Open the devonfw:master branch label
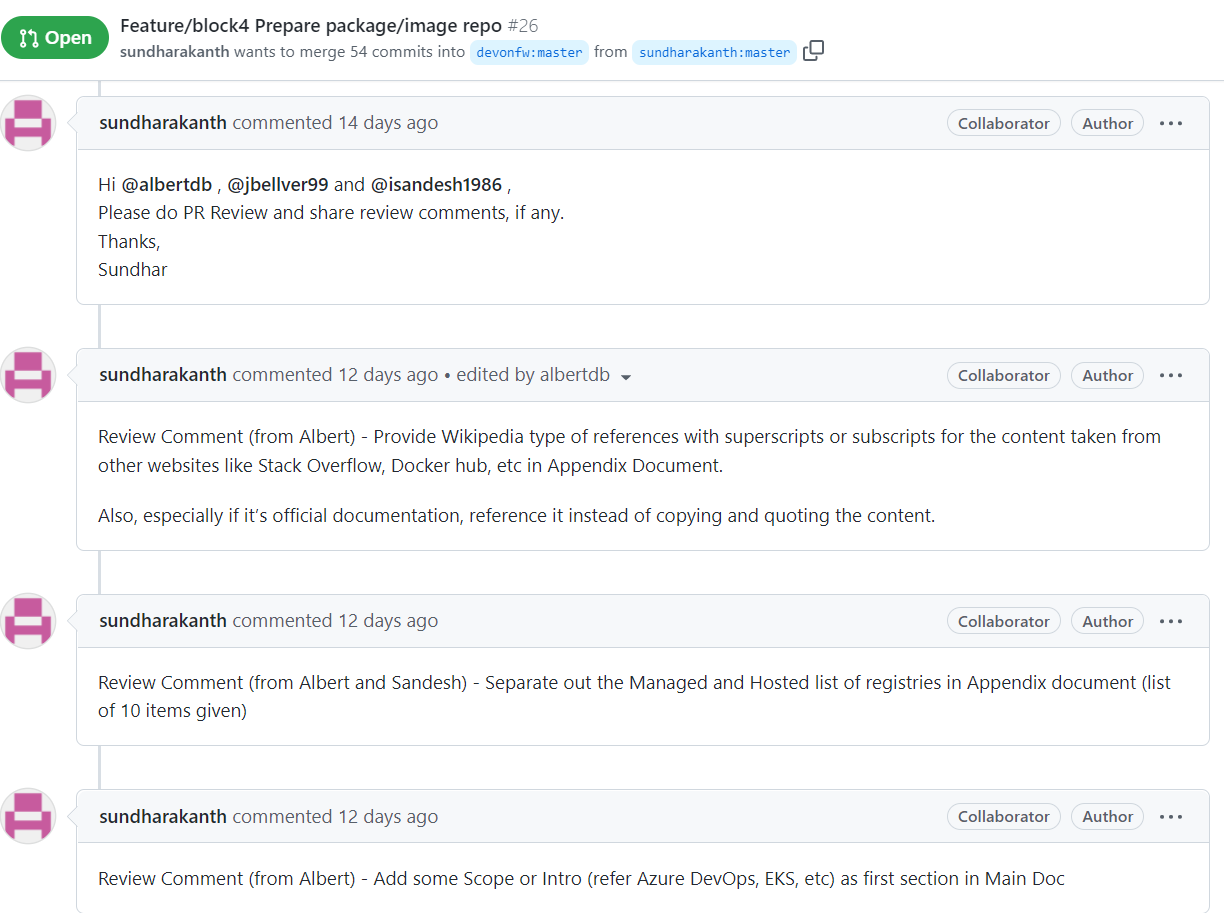 click(529, 52)
